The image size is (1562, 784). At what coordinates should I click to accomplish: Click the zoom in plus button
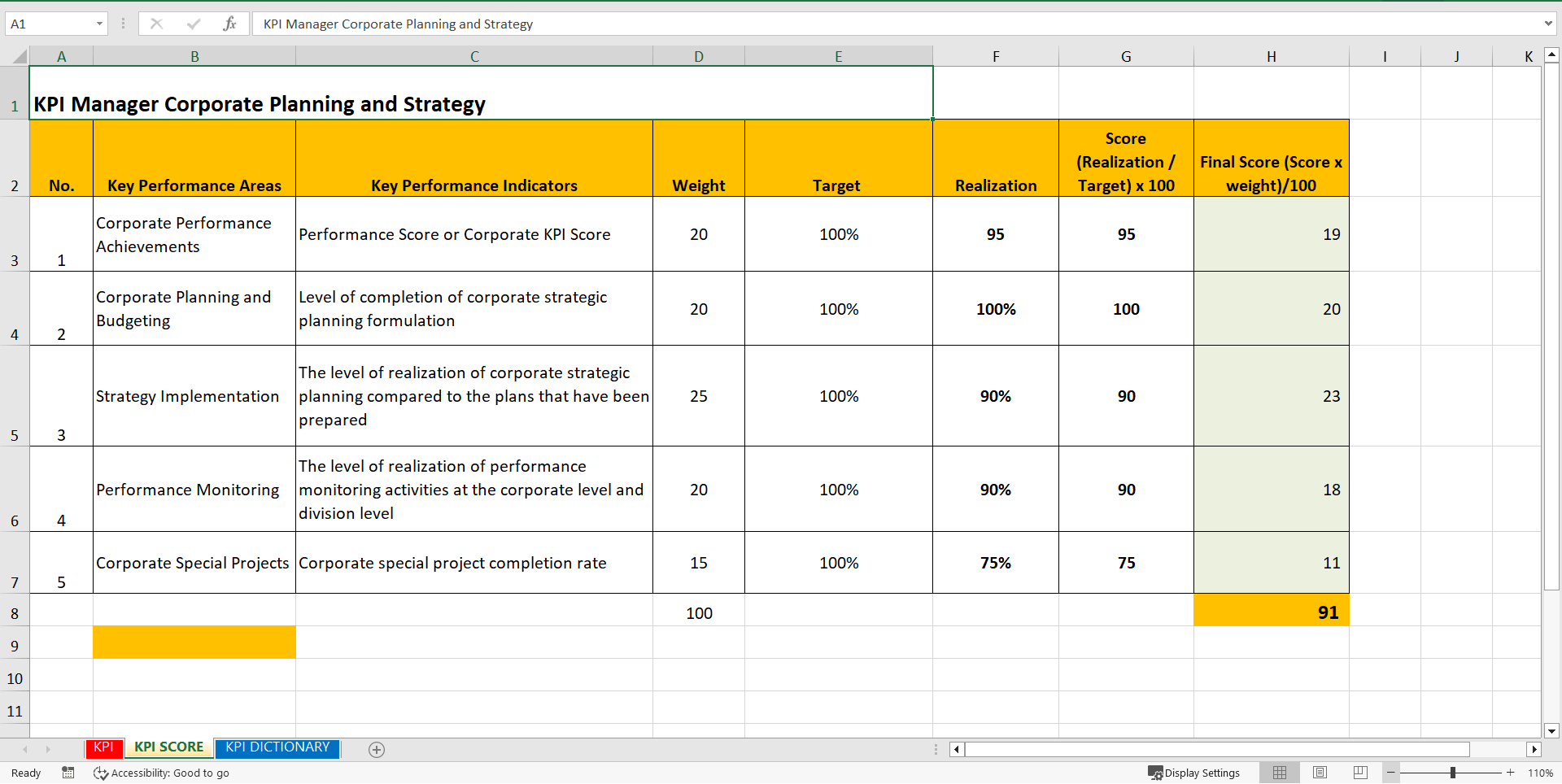(x=1511, y=773)
